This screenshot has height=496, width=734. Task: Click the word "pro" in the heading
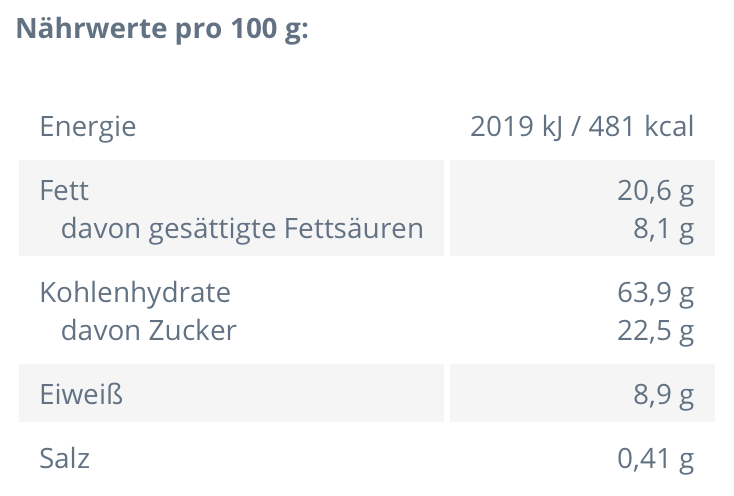click(195, 27)
